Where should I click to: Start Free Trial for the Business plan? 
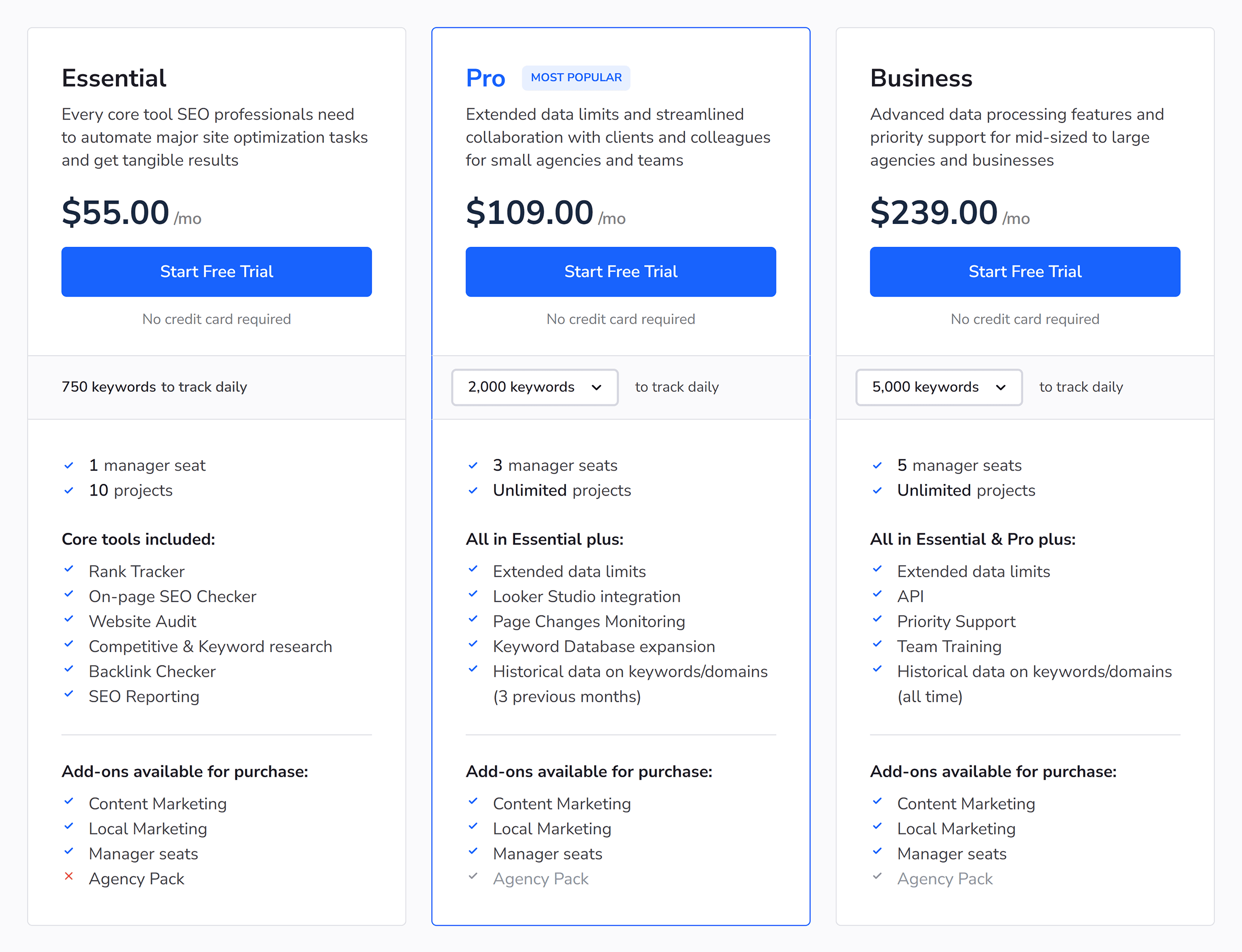point(1024,272)
